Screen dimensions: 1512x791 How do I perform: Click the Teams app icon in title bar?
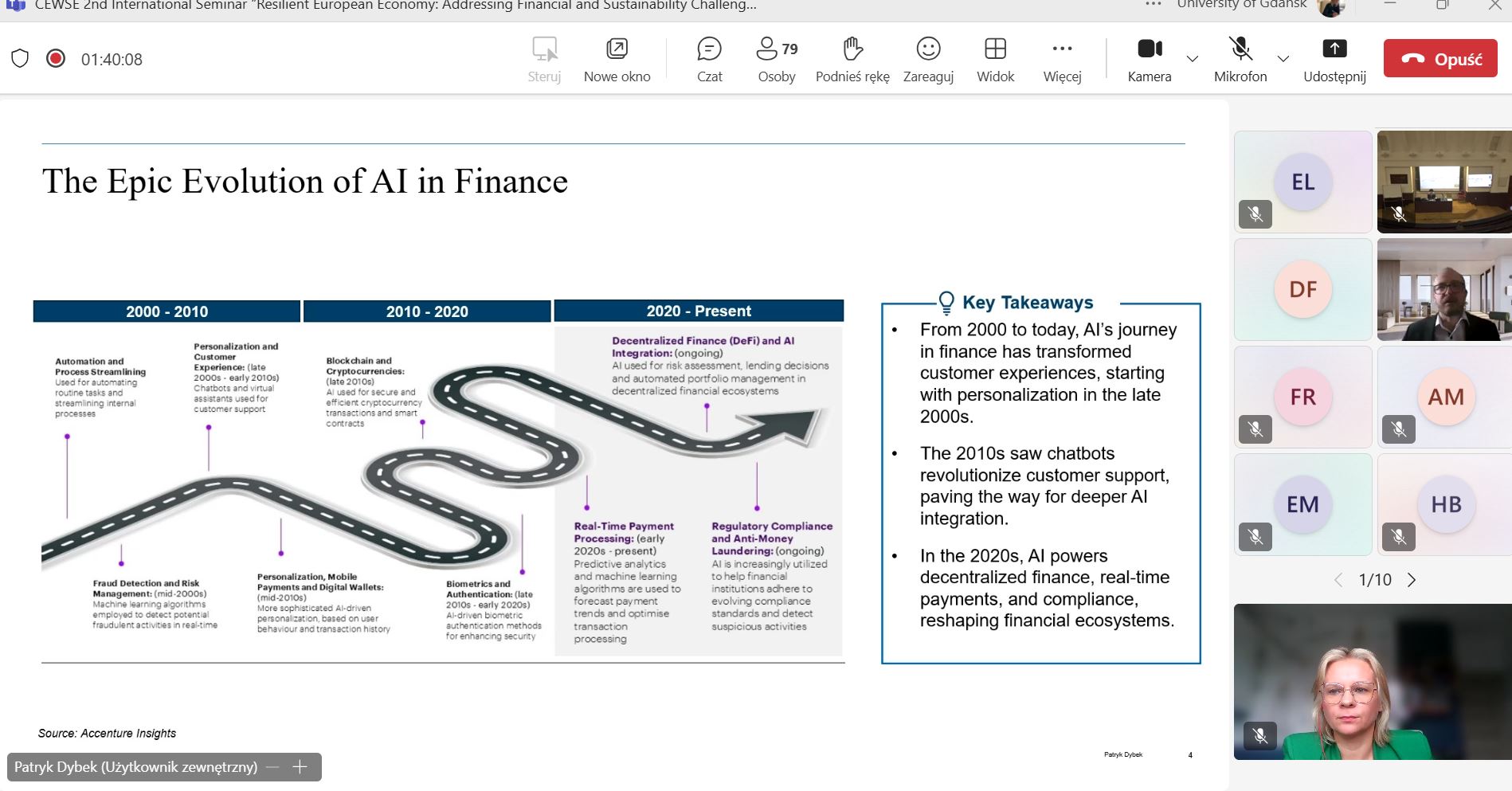16,5
